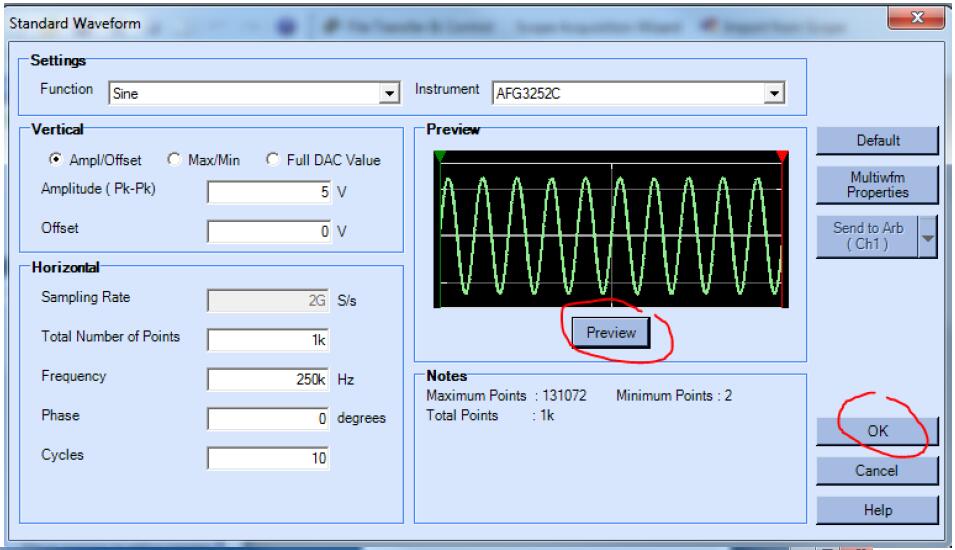Focus the Total Number of Points field
955x550 pixels.
click(x=268, y=339)
